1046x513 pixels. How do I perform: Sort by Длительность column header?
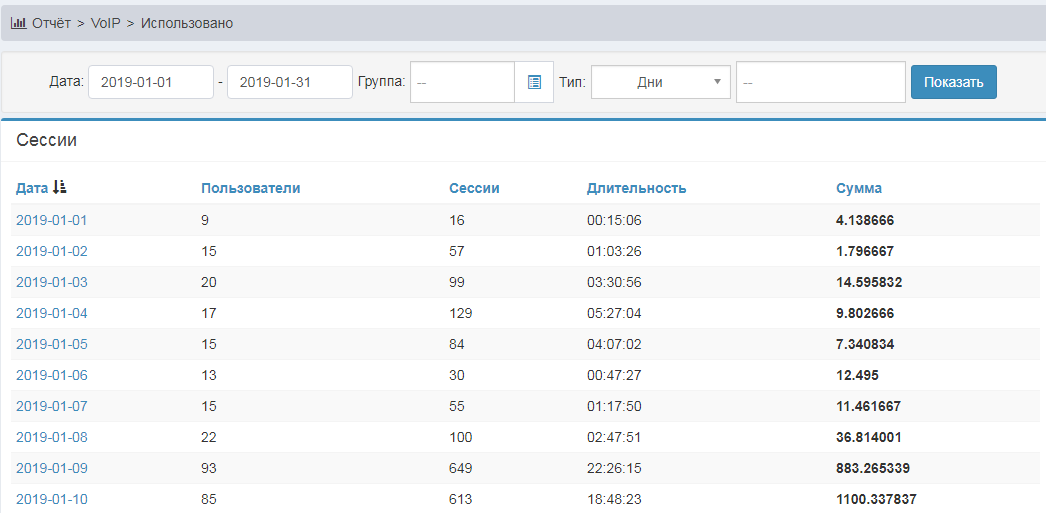pyautogui.click(x=636, y=188)
